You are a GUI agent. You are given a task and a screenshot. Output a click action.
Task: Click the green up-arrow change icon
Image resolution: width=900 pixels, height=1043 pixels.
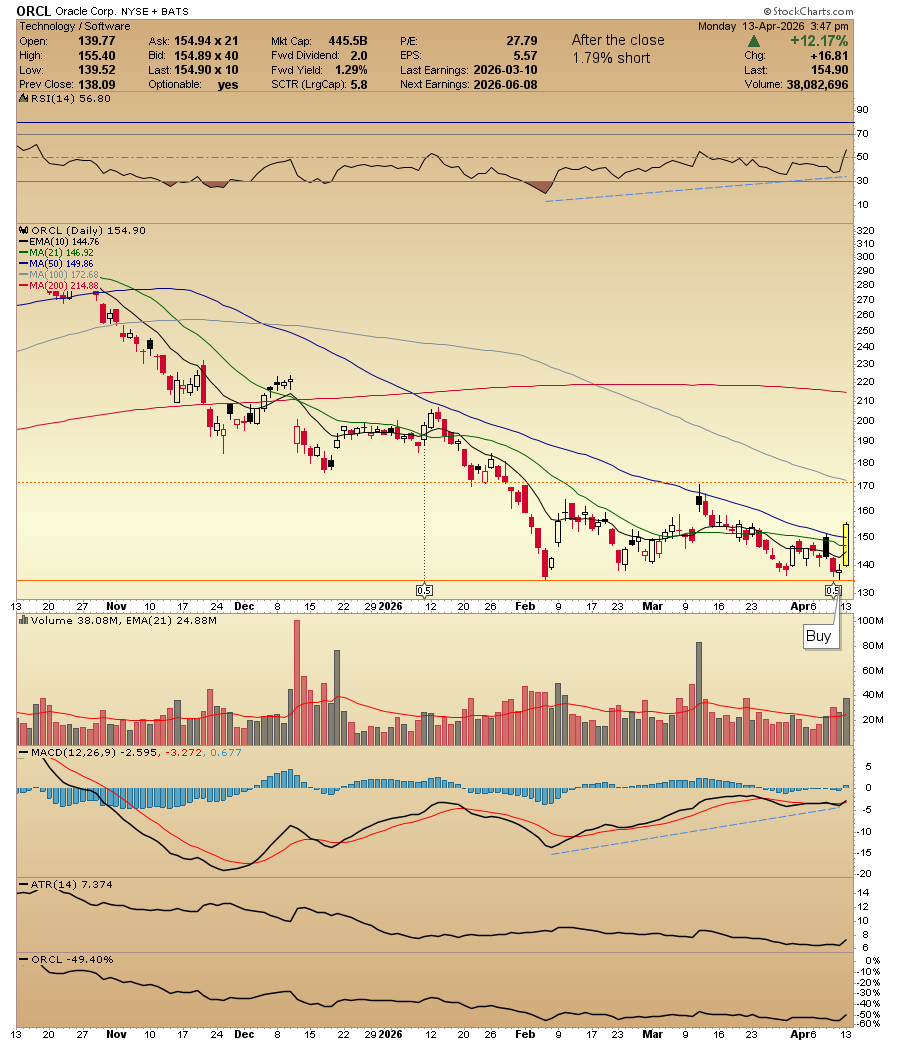[x=754, y=41]
